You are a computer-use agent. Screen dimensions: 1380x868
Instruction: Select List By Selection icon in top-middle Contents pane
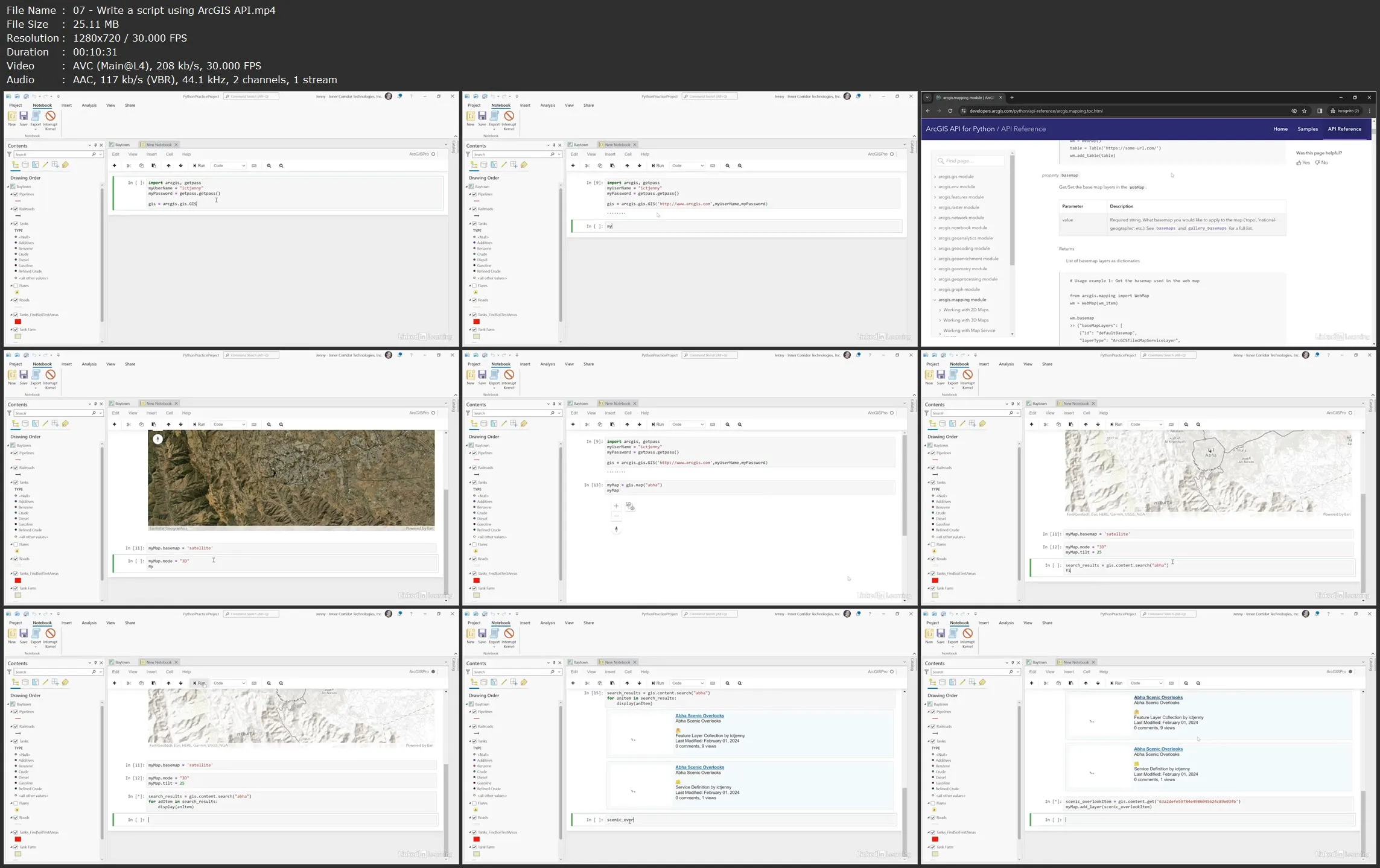494,165
